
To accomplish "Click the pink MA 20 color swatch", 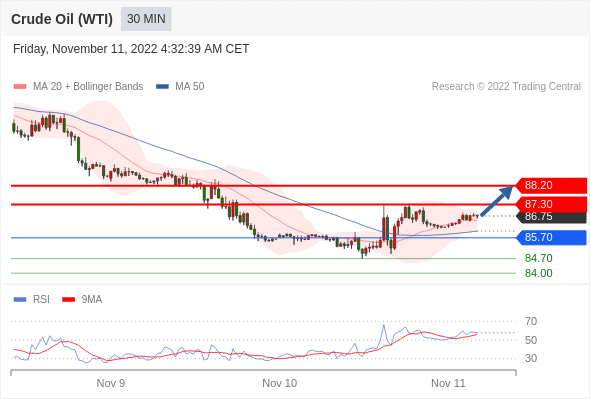I will click(20, 87).
